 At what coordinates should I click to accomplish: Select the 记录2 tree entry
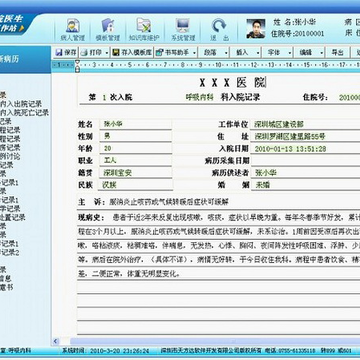(10, 252)
